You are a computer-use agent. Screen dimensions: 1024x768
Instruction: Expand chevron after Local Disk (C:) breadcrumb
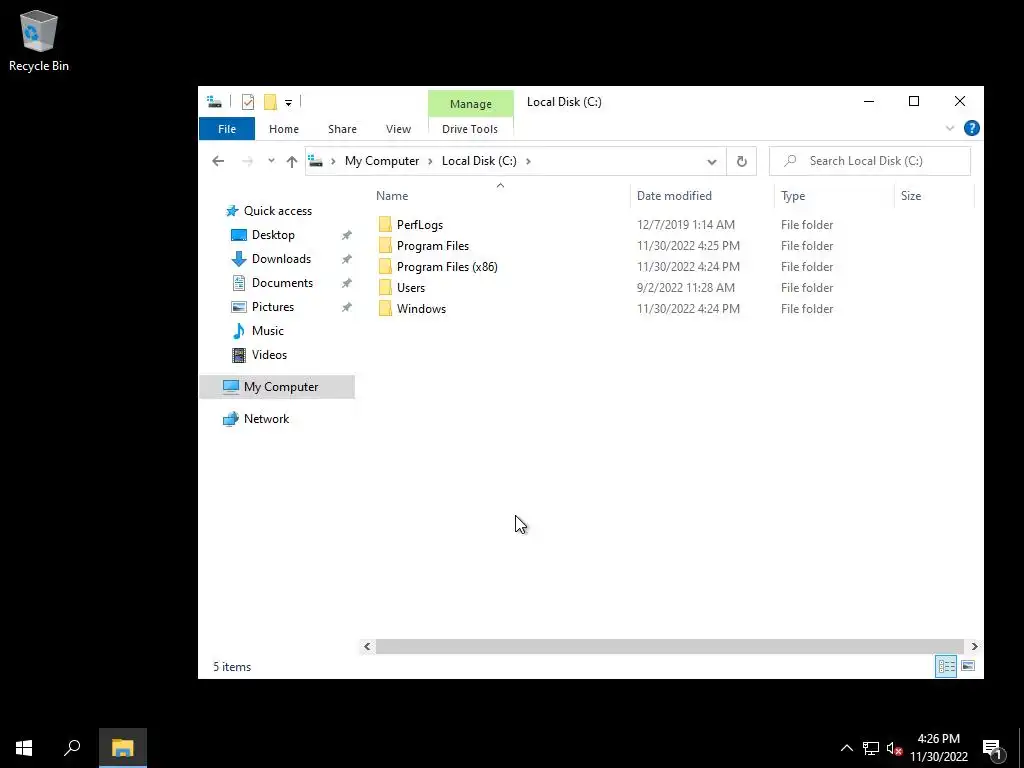tap(528, 161)
